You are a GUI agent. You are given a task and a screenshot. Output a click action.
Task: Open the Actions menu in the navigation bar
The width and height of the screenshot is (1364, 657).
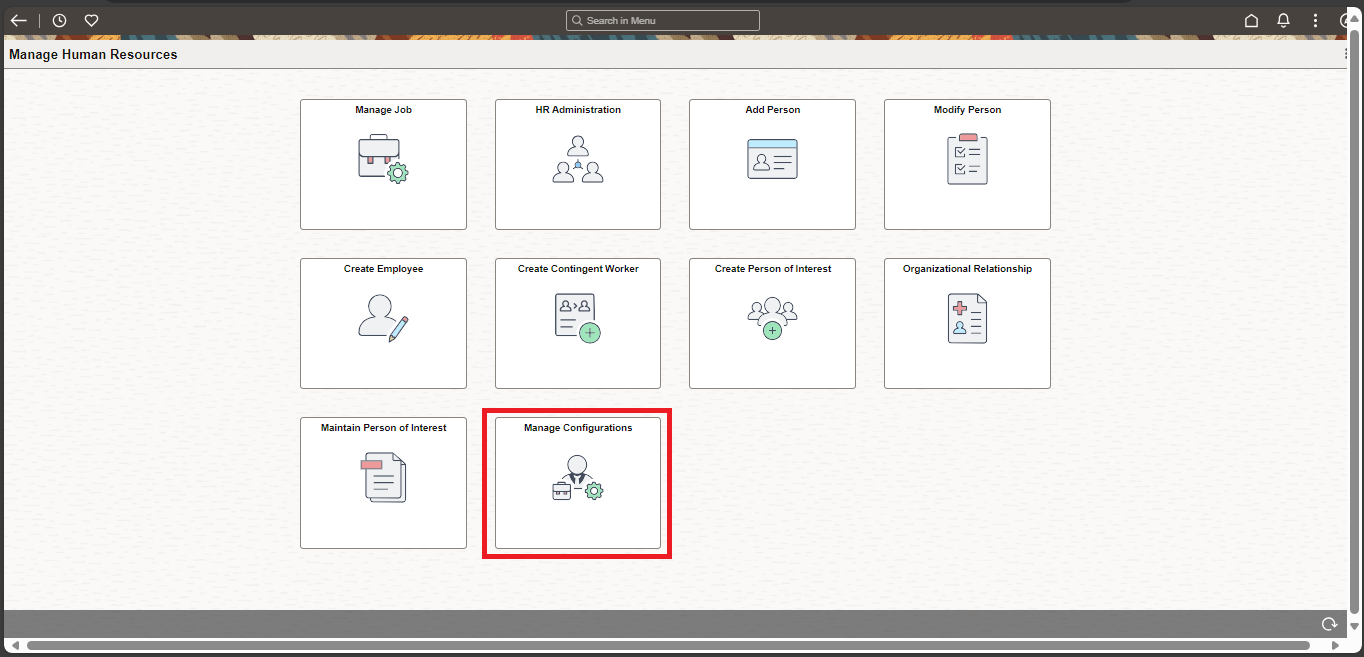(x=1315, y=20)
